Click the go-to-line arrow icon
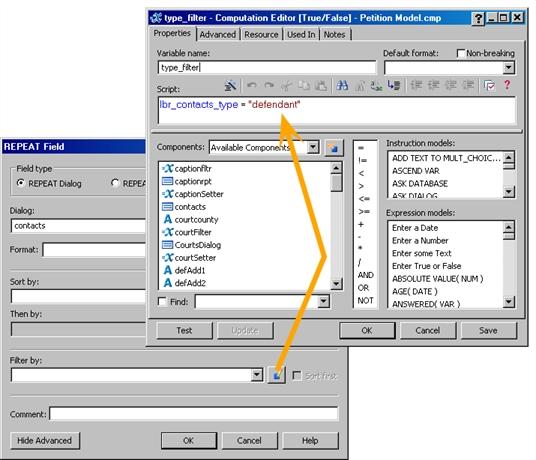 tap(394, 85)
